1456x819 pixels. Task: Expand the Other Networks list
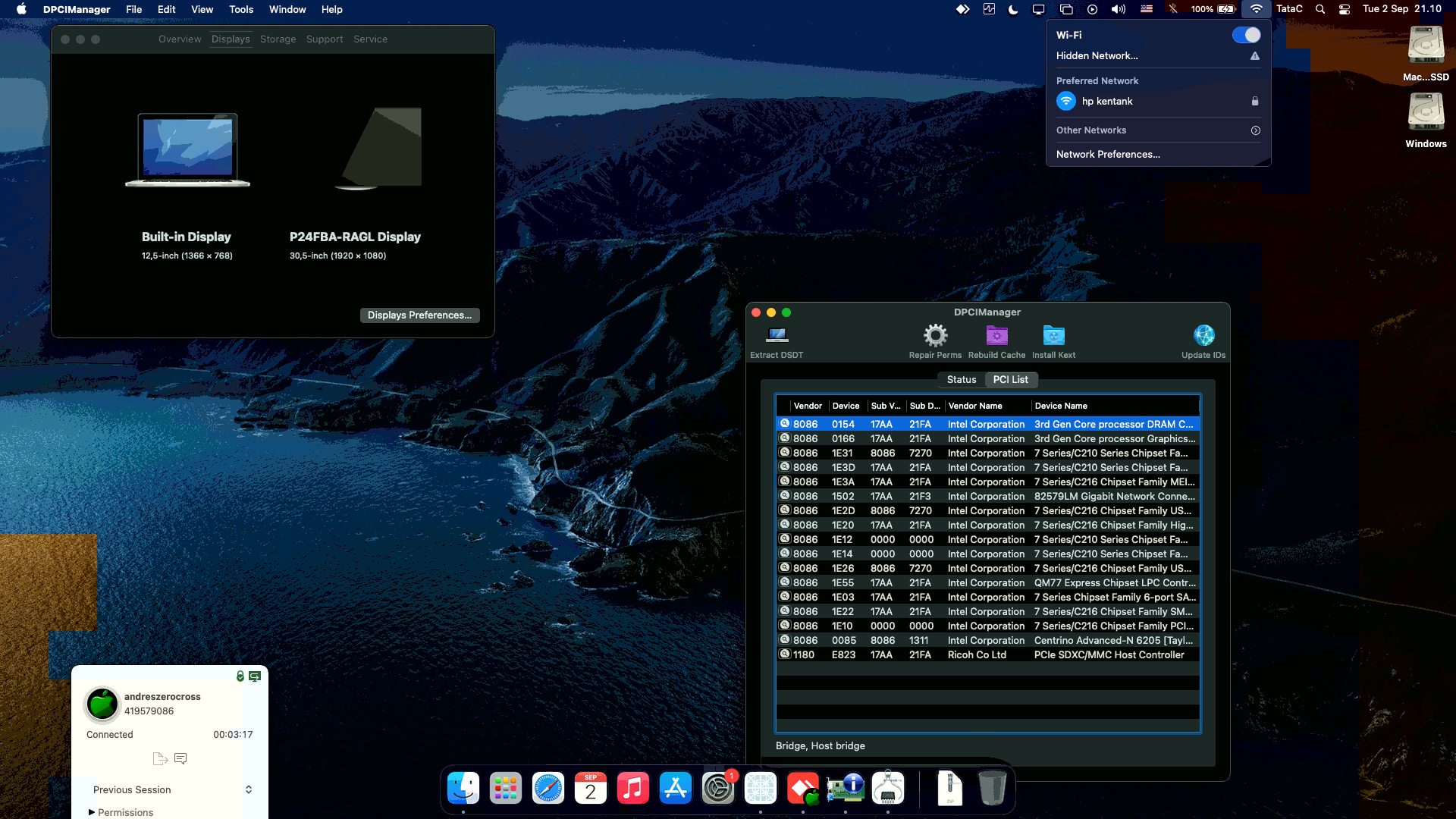1255,130
